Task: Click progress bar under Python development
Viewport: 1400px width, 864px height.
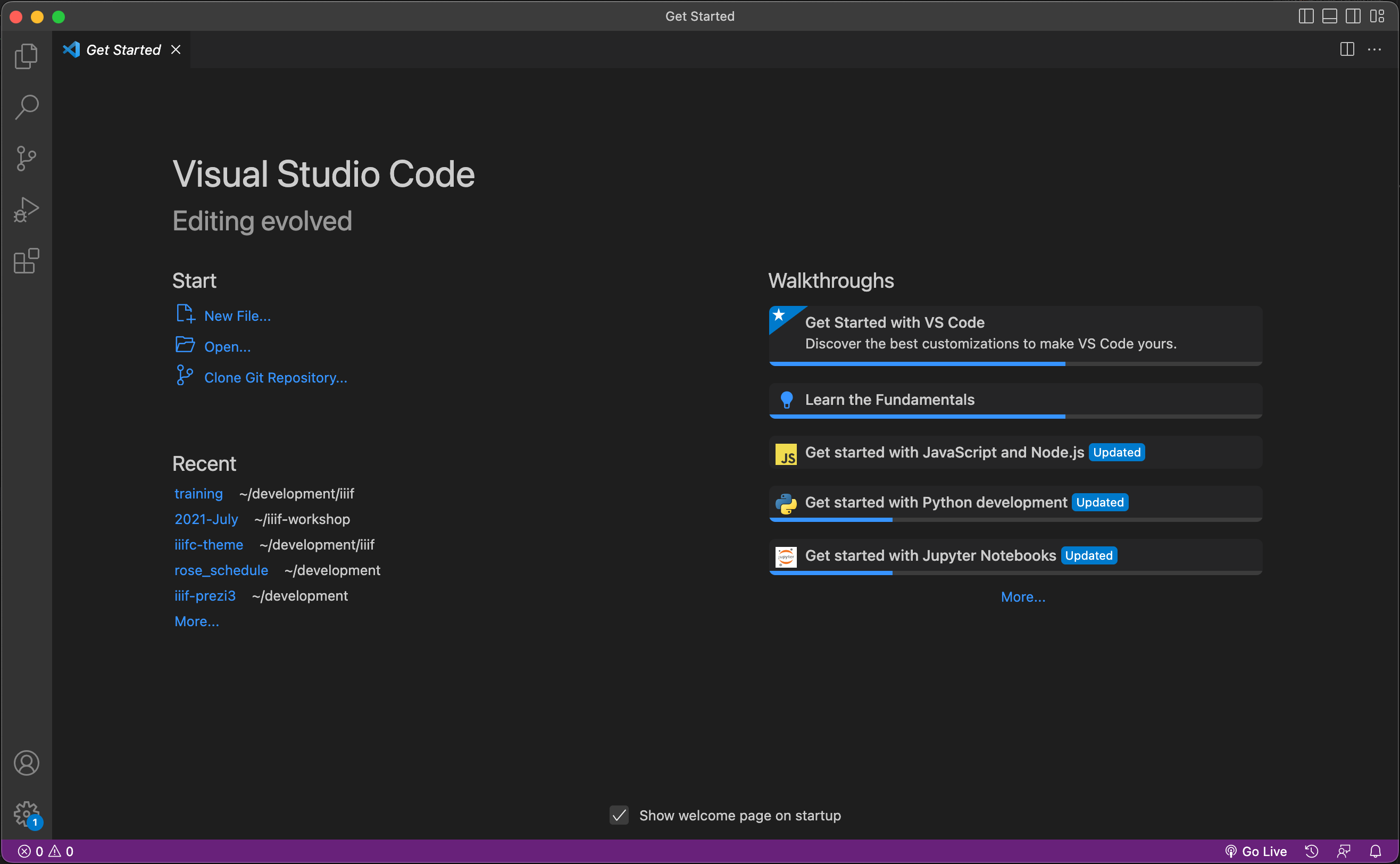Action: coord(1015,519)
